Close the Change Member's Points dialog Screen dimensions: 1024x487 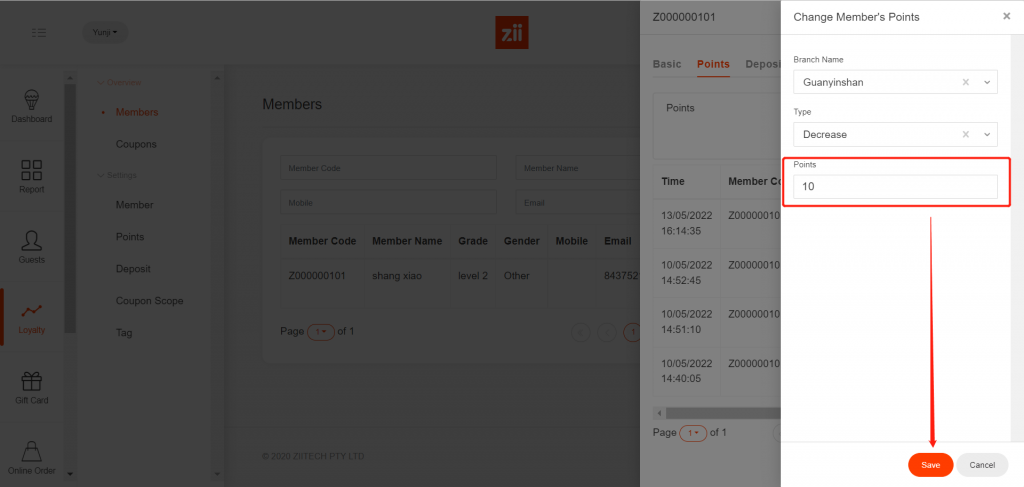pos(1006,16)
